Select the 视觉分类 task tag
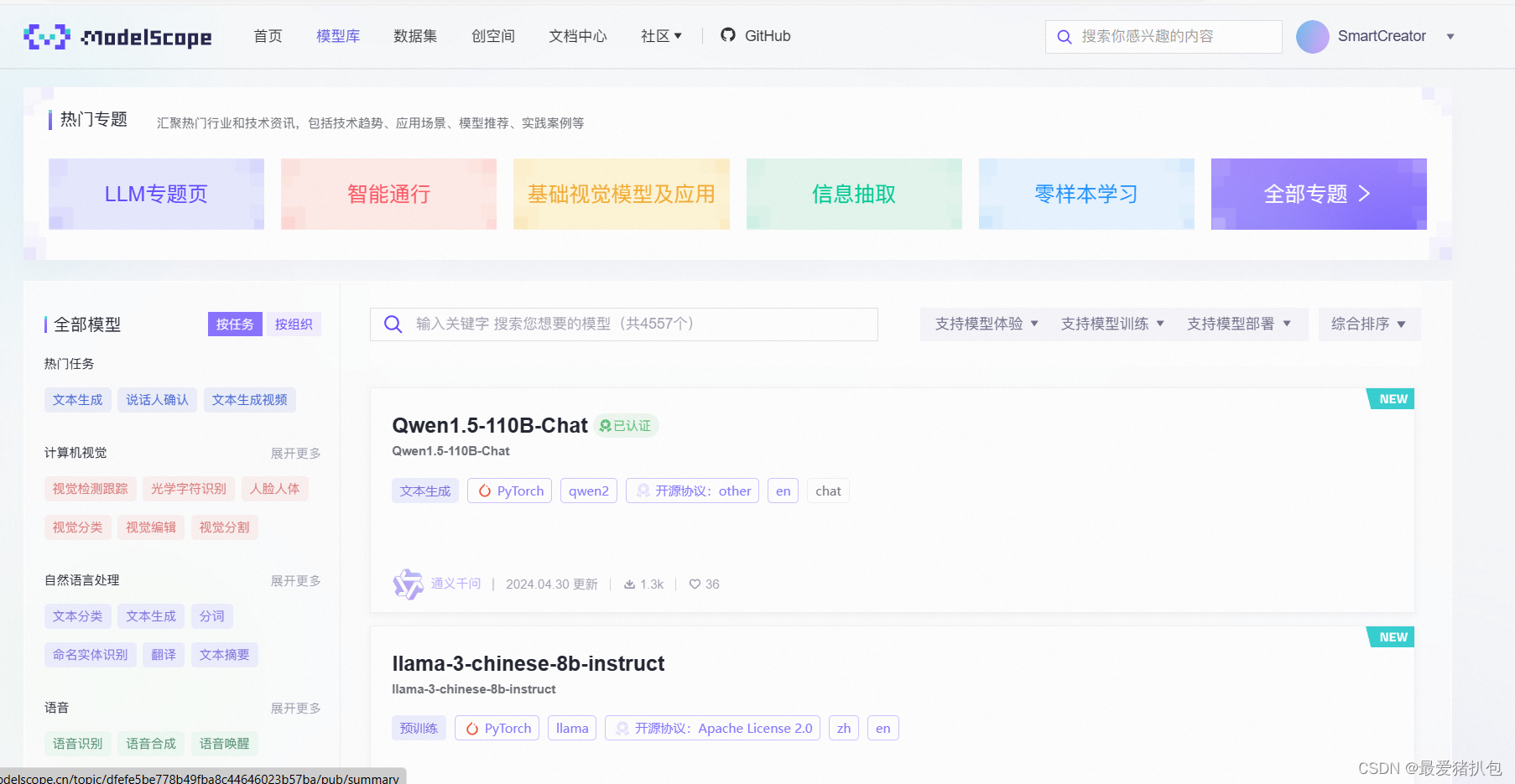The width and height of the screenshot is (1515, 784). 78,527
